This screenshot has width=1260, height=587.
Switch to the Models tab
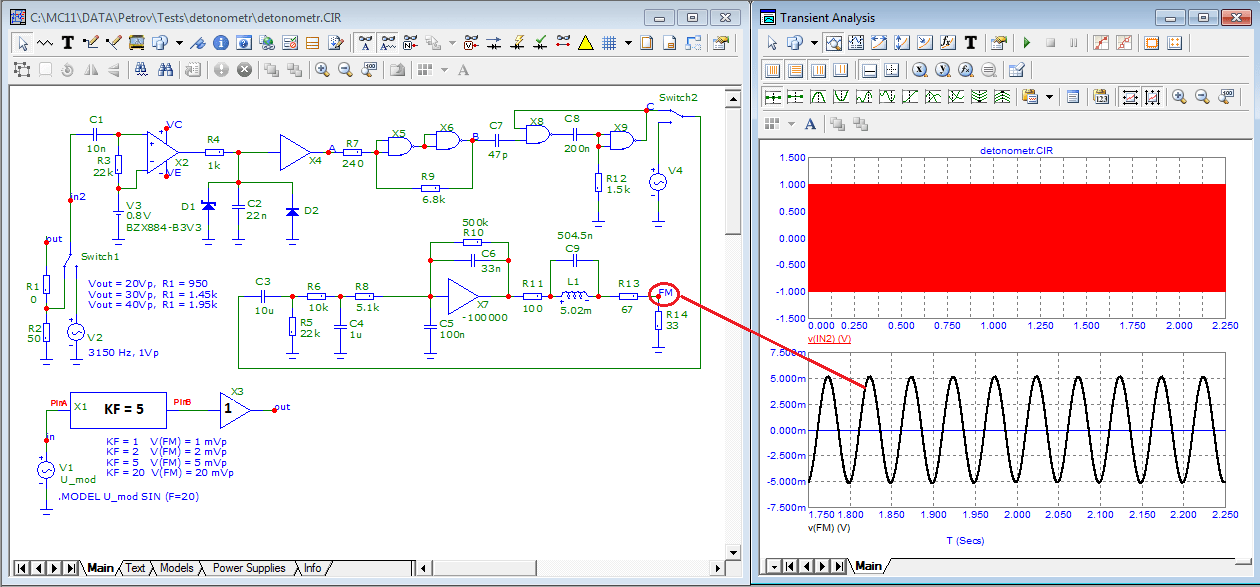[177, 568]
